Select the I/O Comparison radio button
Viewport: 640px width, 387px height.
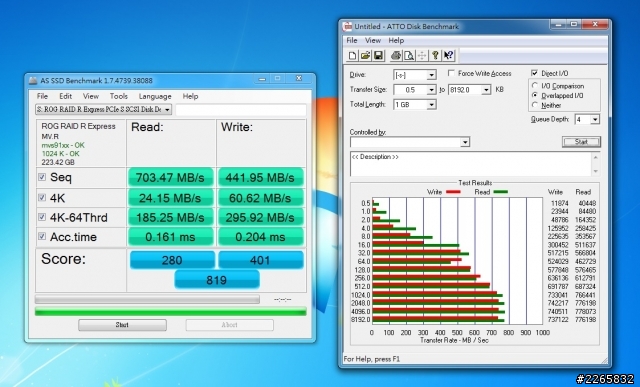[535, 86]
